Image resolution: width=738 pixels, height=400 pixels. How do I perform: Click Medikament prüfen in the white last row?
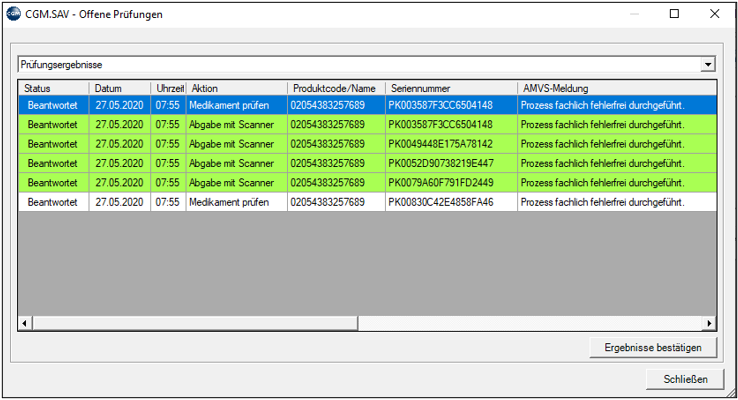click(229, 202)
